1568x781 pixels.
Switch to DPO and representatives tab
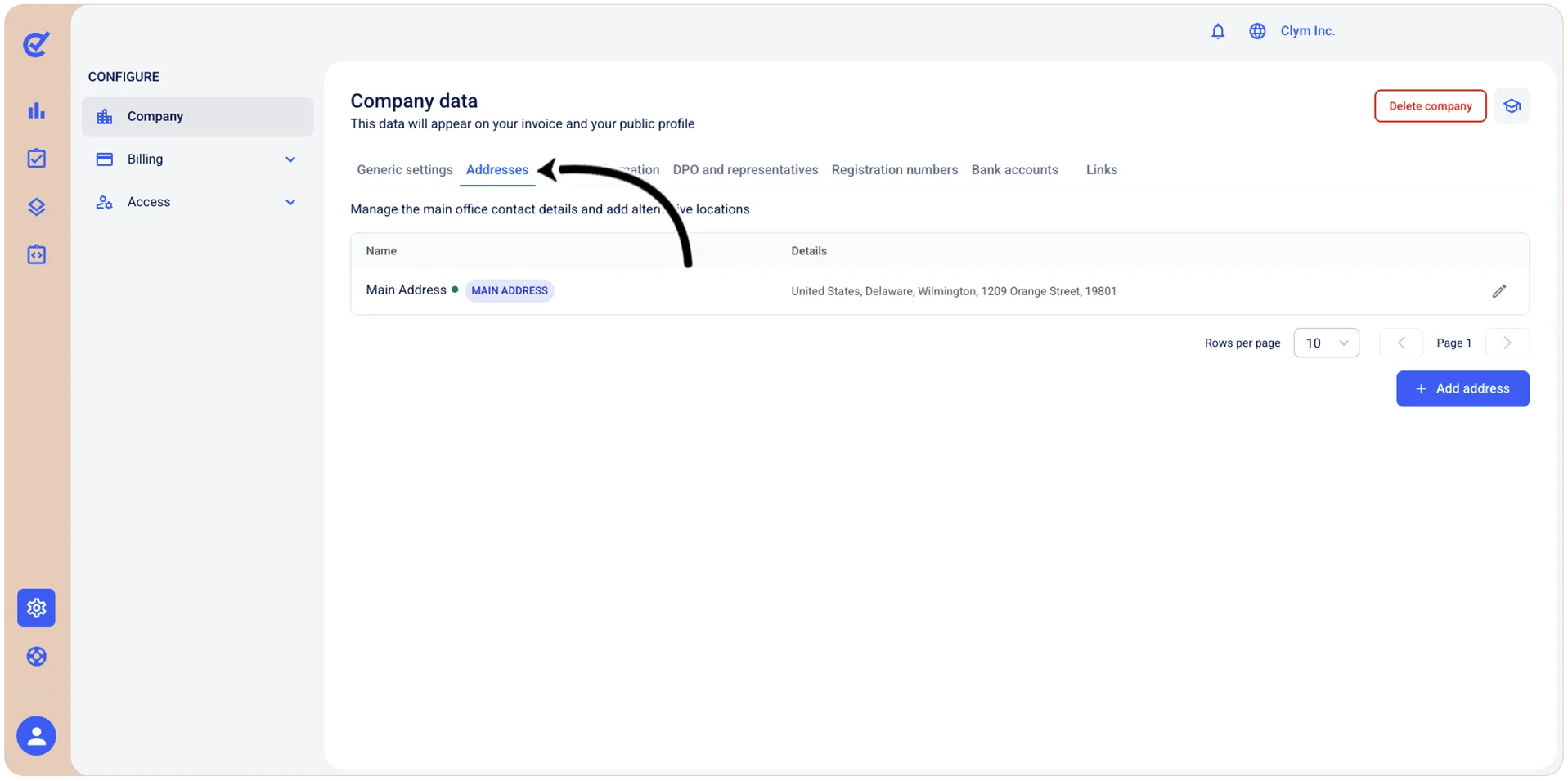coord(745,170)
